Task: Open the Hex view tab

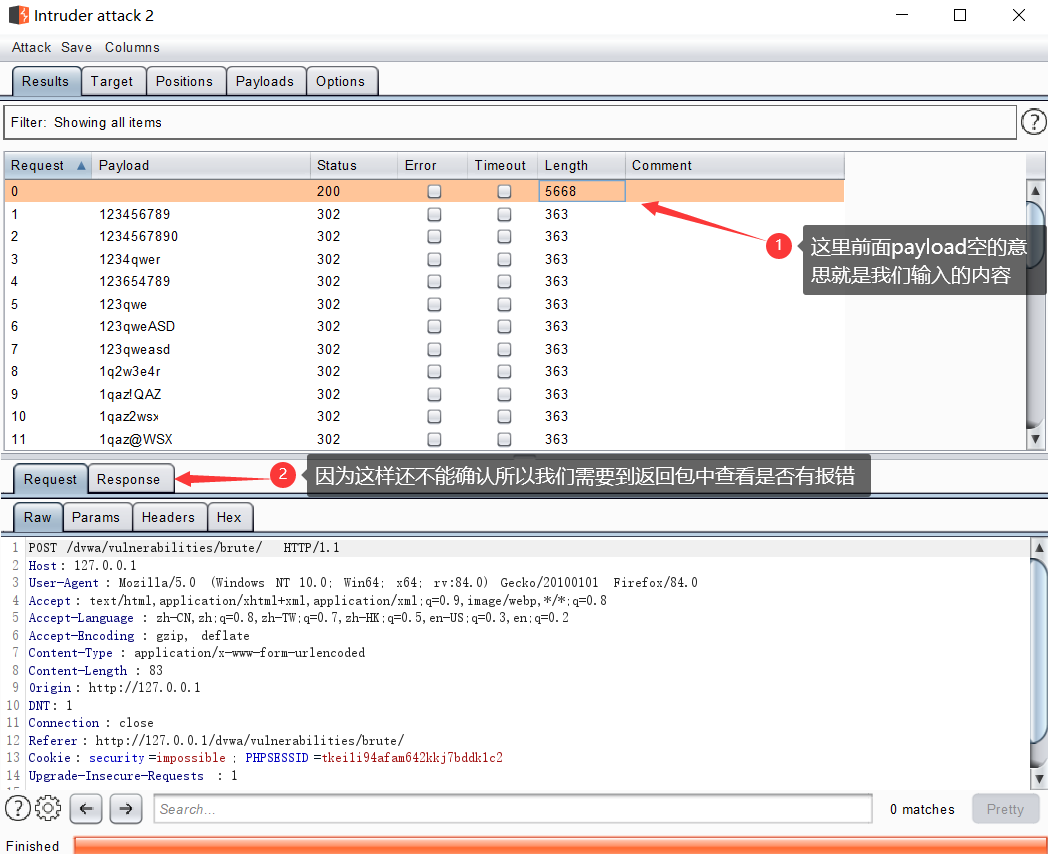Action: pyautogui.click(x=229, y=517)
